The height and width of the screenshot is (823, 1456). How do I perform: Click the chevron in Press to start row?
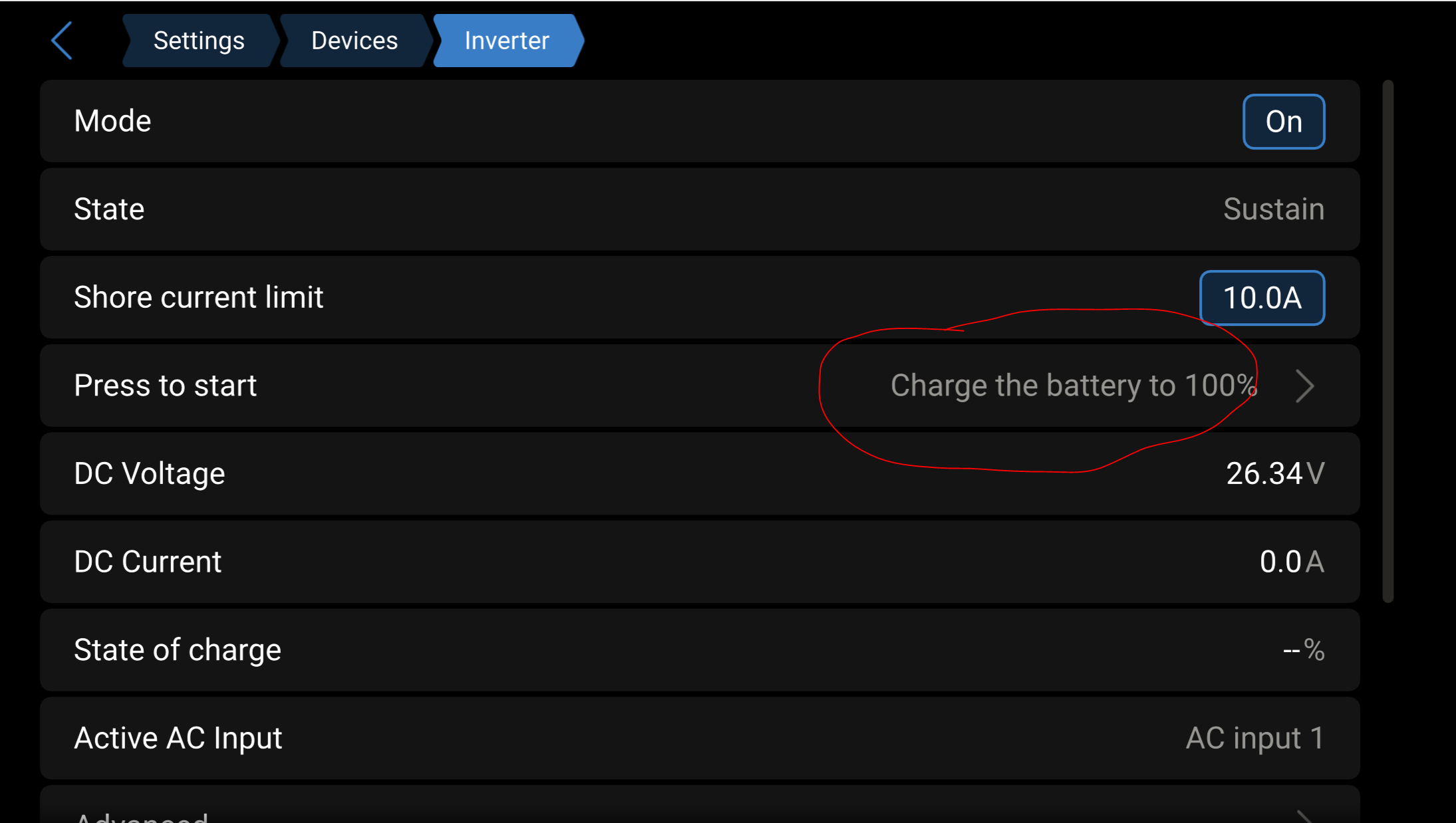(1305, 386)
